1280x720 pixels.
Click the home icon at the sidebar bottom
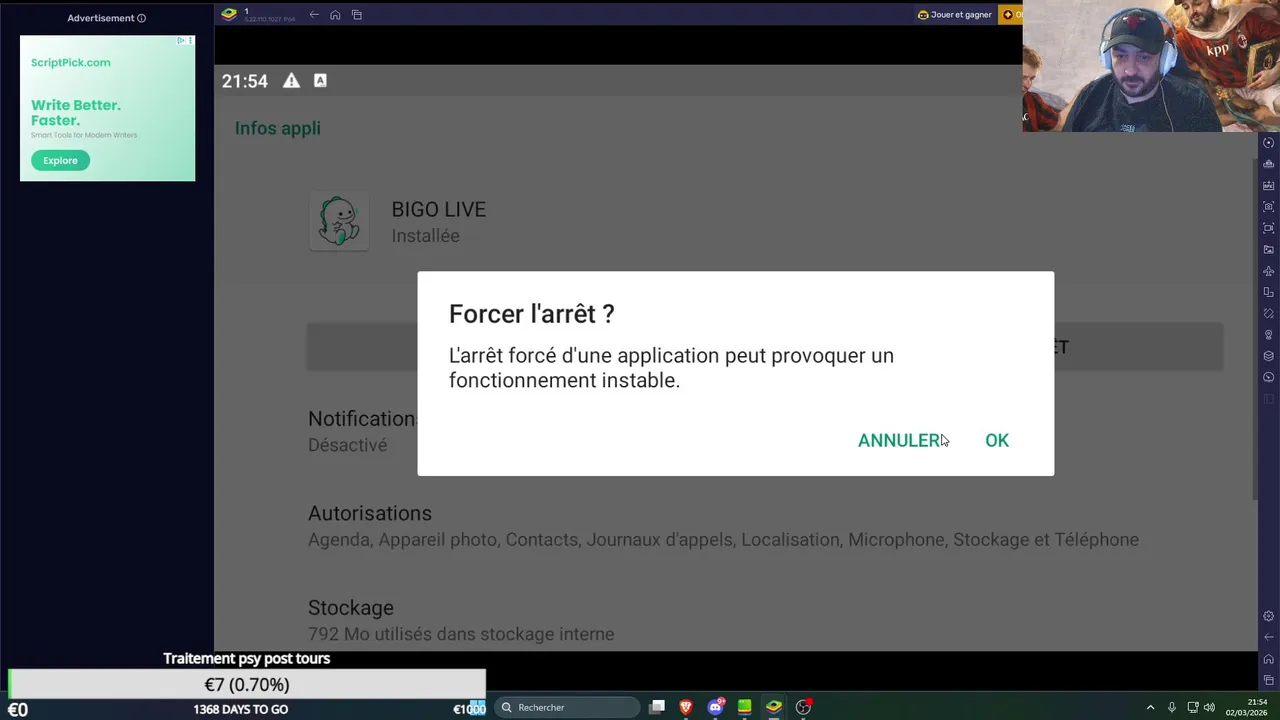pyautogui.click(x=1268, y=659)
